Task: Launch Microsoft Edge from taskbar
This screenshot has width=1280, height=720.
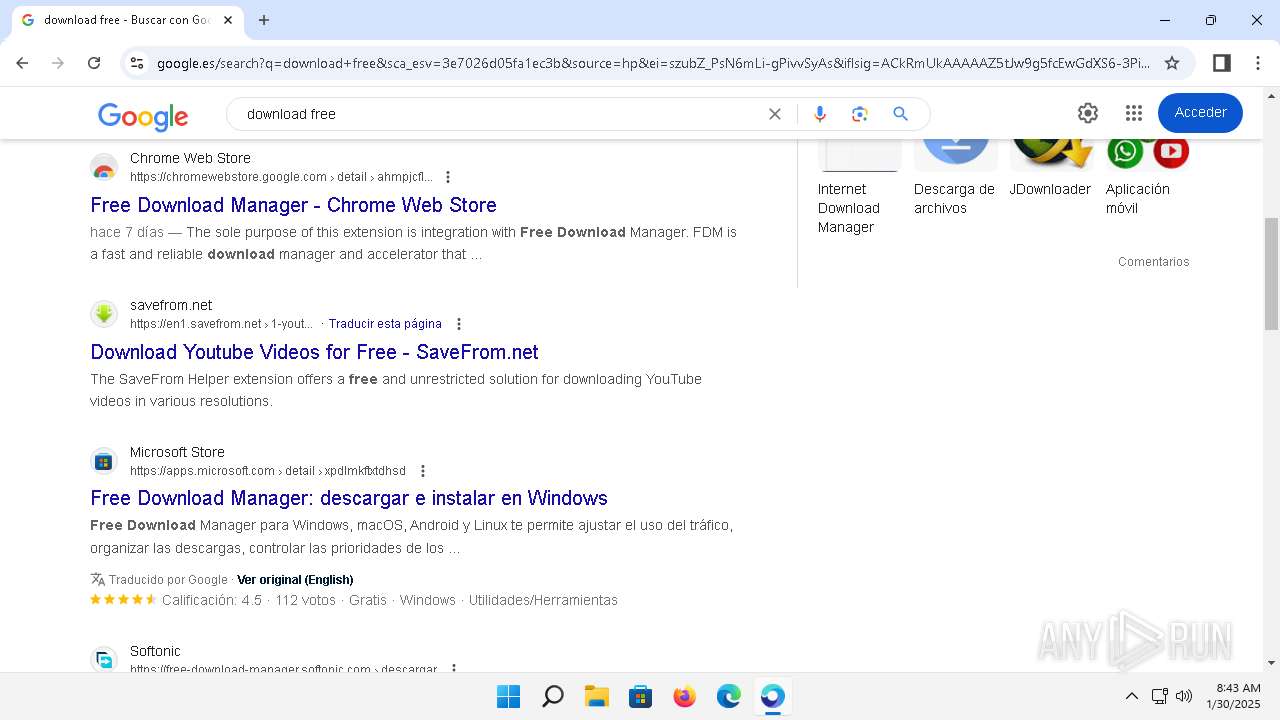Action: [x=728, y=696]
